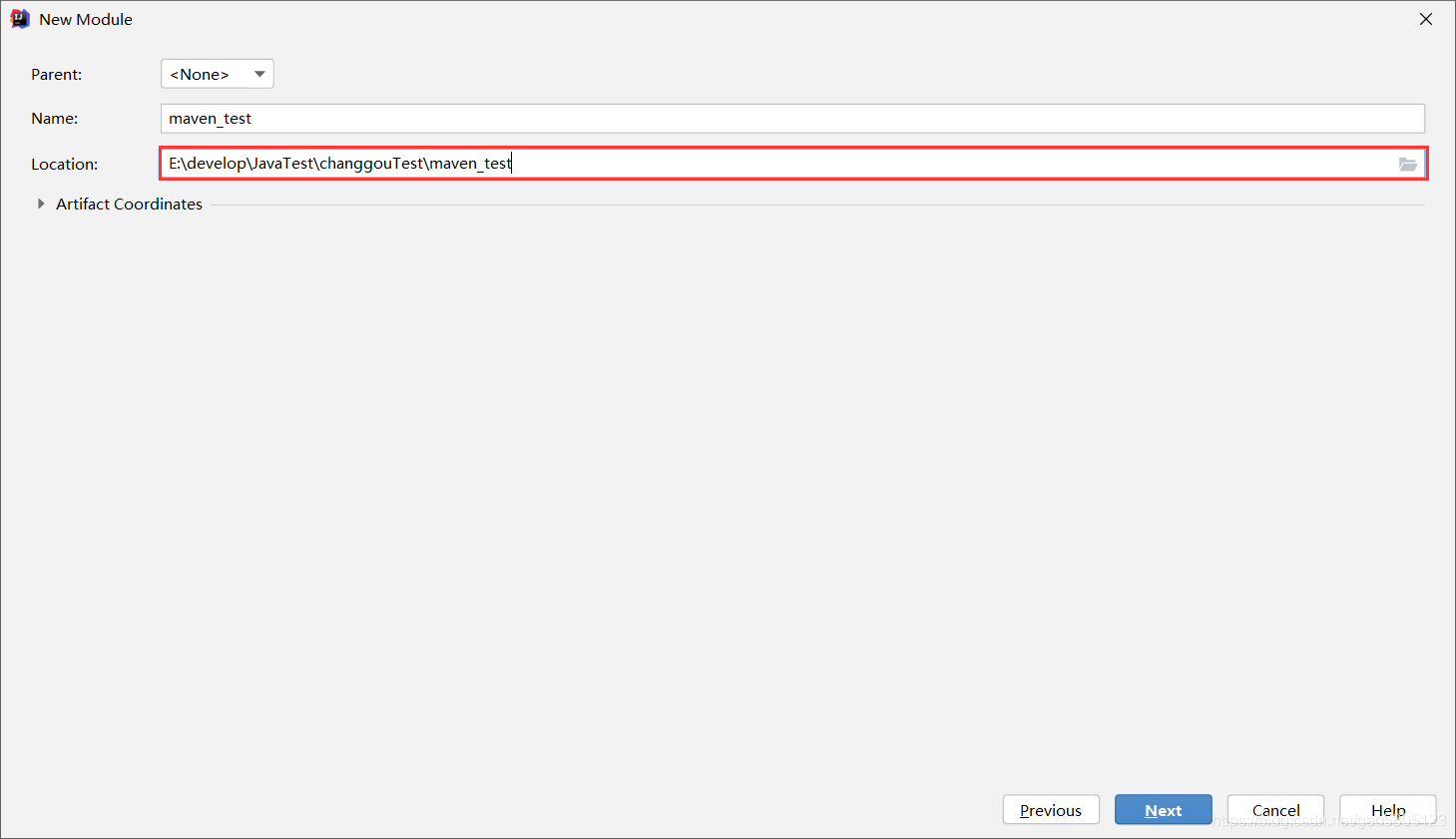Cancel the New Module dialog

[1275, 810]
